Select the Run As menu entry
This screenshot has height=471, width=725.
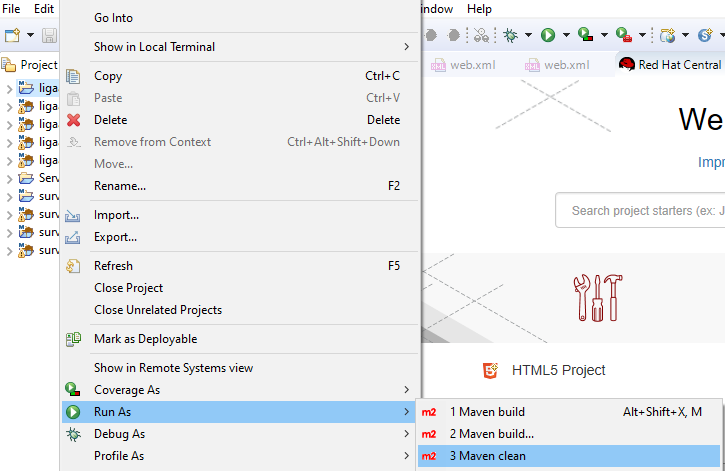pyautogui.click(x=240, y=412)
